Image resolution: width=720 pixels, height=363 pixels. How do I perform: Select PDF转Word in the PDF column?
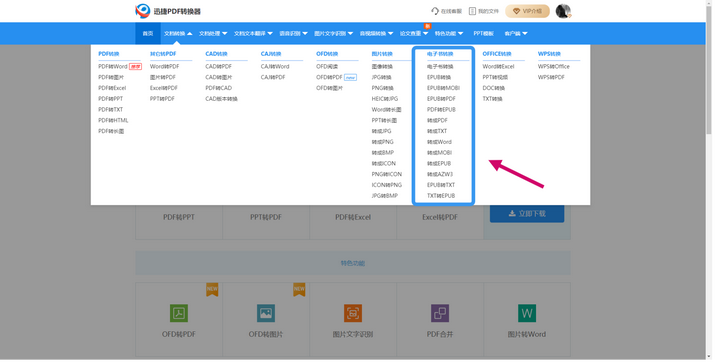point(112,67)
